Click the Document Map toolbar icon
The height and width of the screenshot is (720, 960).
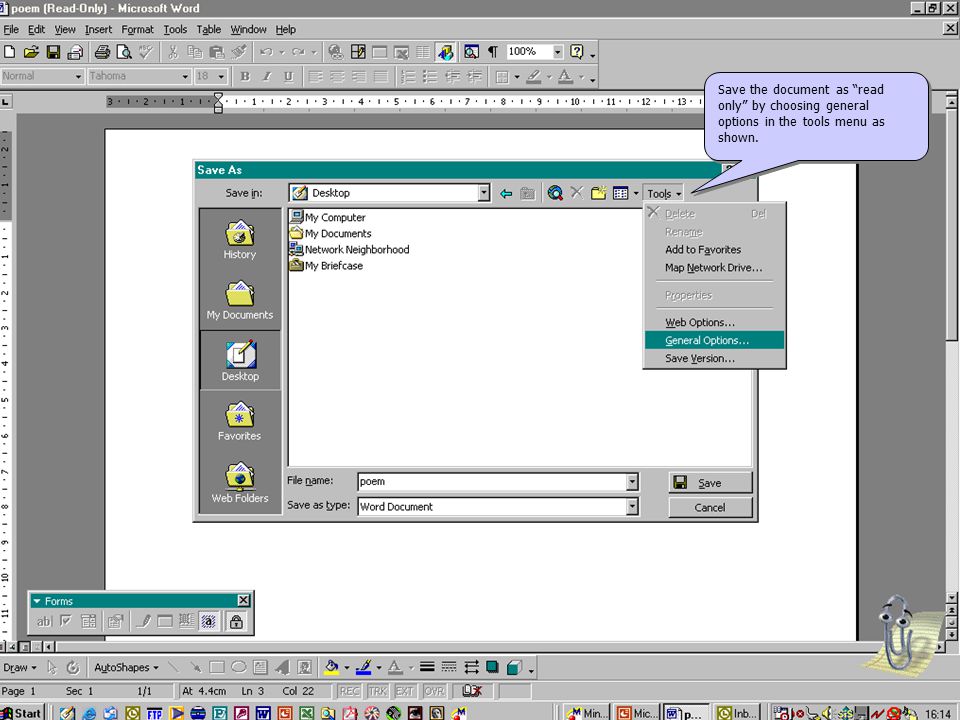click(471, 52)
